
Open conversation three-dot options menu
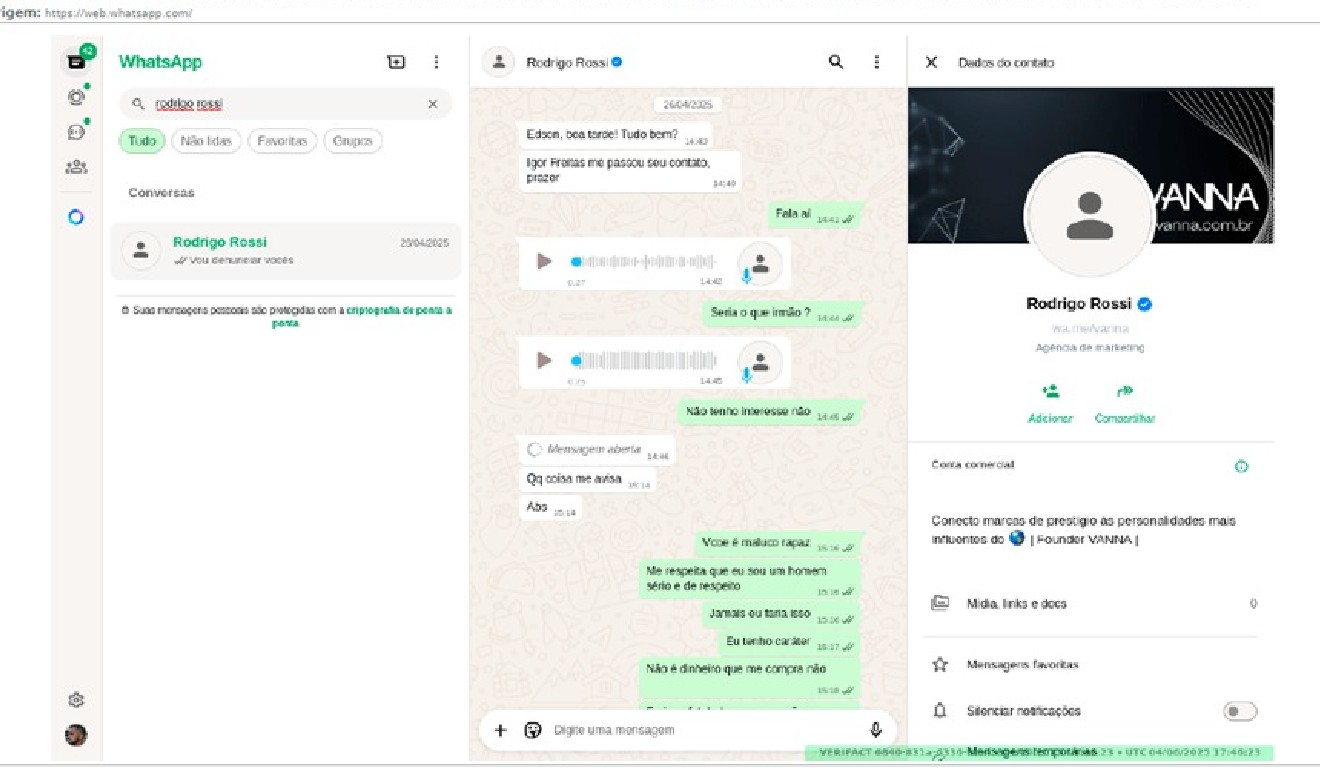(876, 62)
